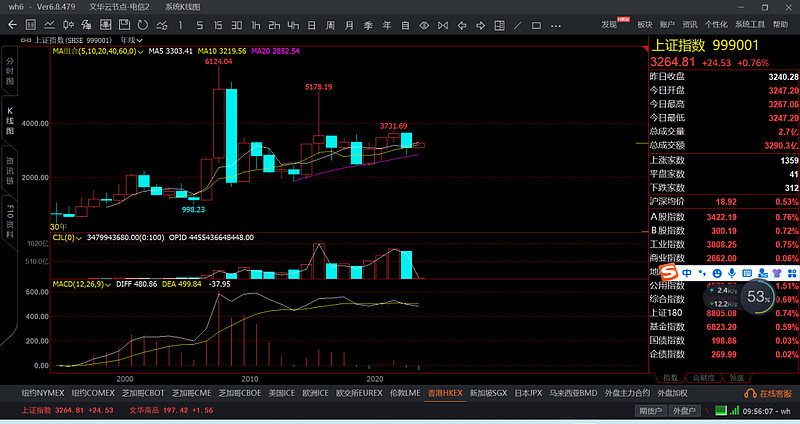Open the 发现 menu

pyautogui.click(x=609, y=24)
